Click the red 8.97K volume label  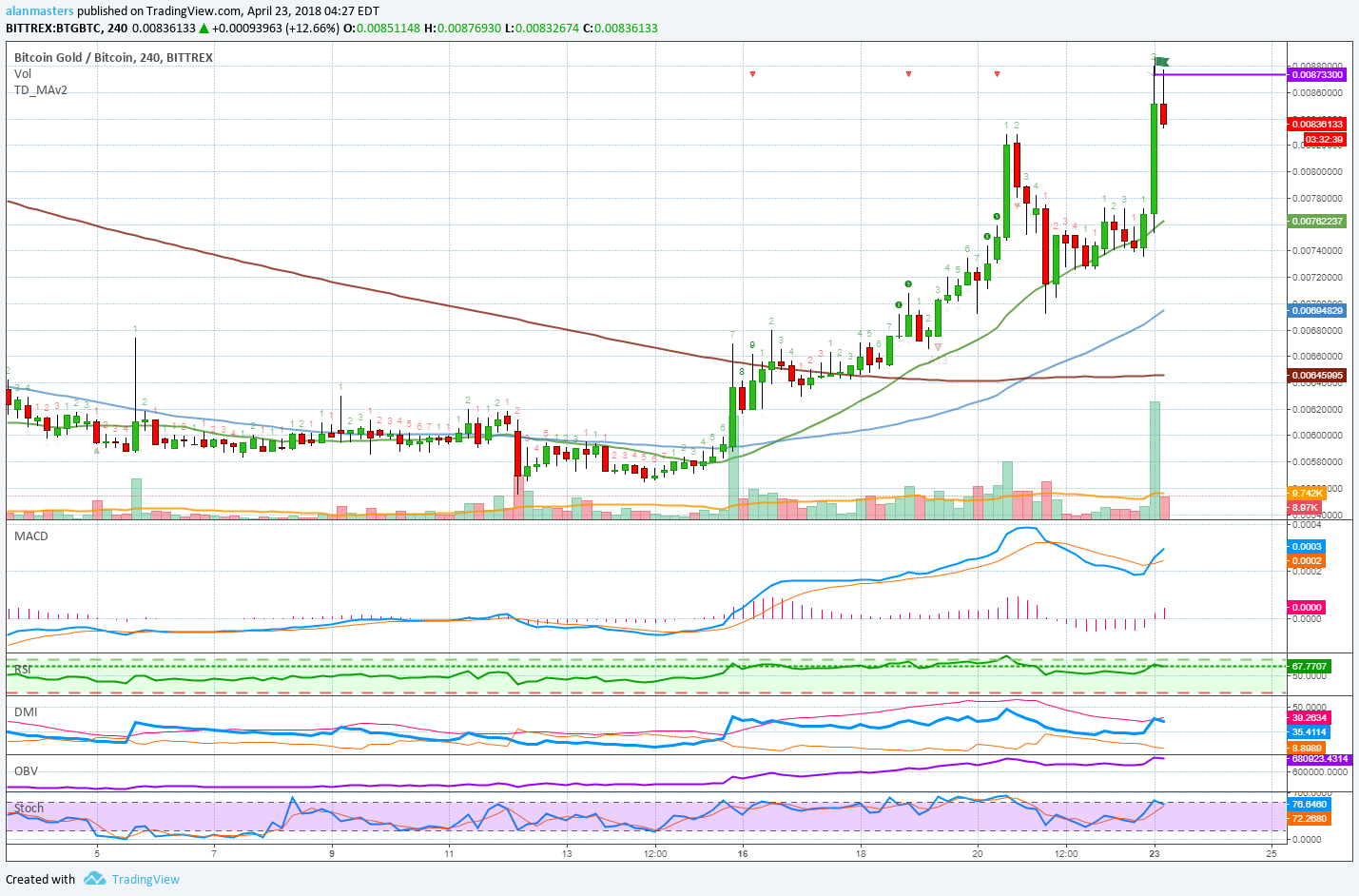click(x=1305, y=508)
